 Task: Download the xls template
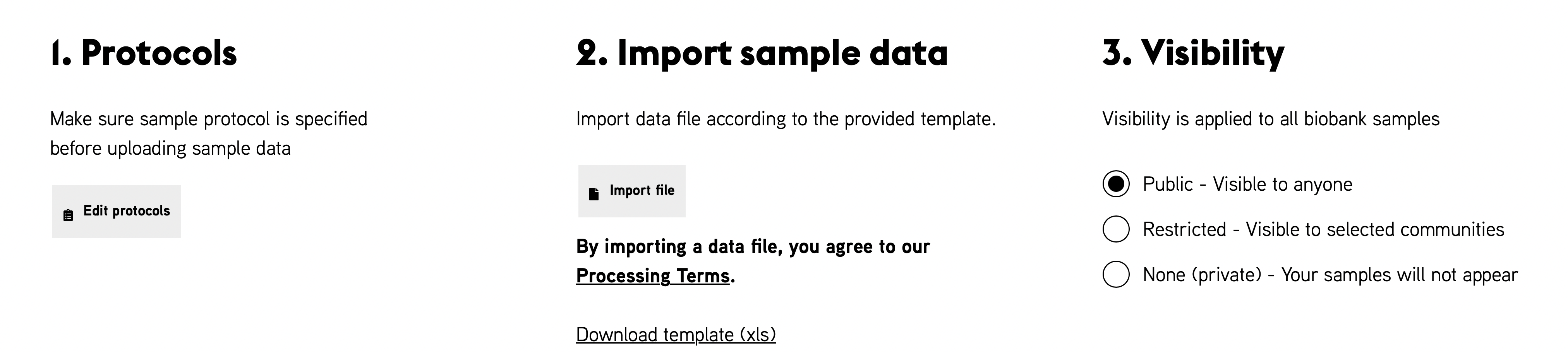pos(676,334)
